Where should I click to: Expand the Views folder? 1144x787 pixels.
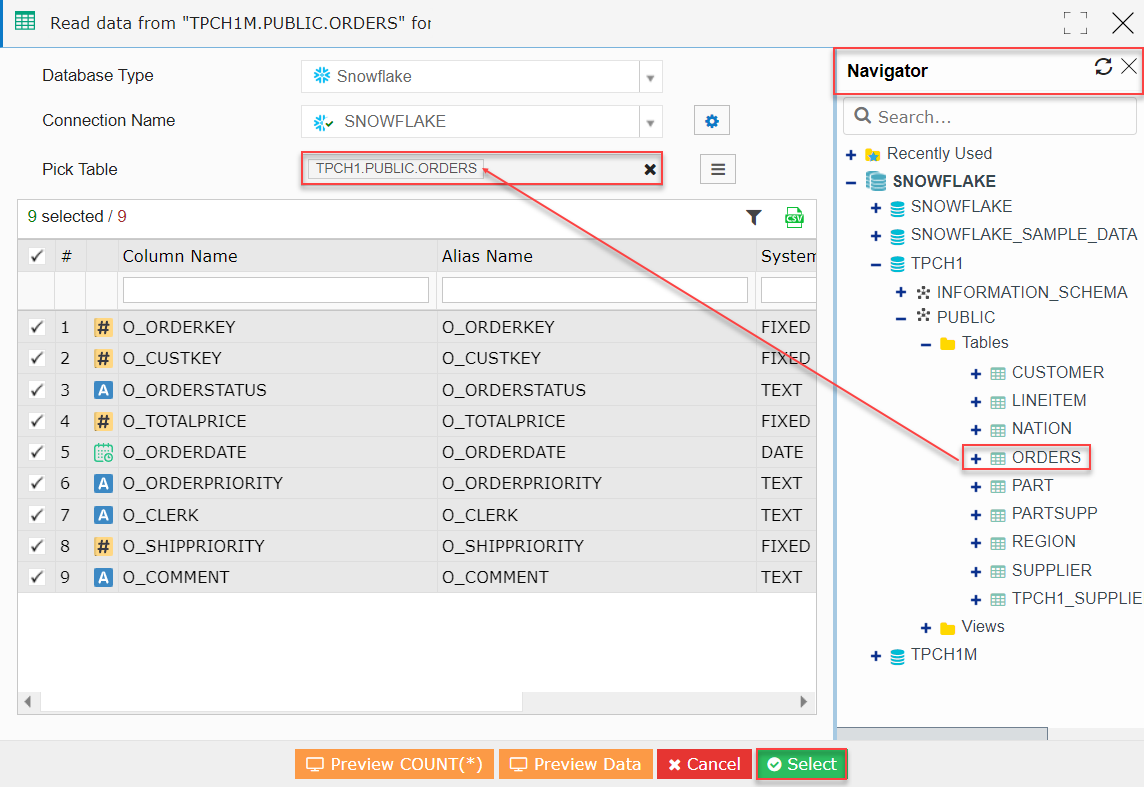pos(926,628)
